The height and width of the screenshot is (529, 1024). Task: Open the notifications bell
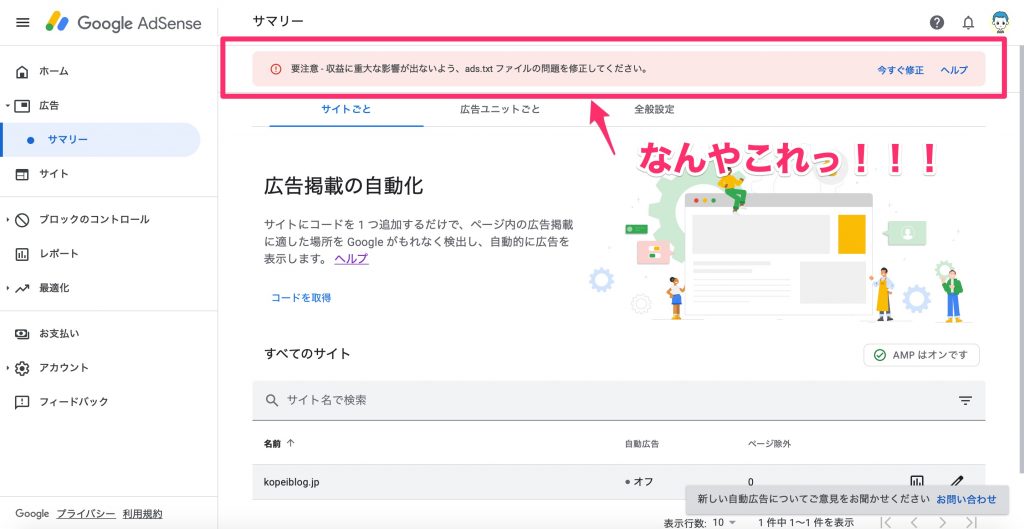tap(968, 22)
